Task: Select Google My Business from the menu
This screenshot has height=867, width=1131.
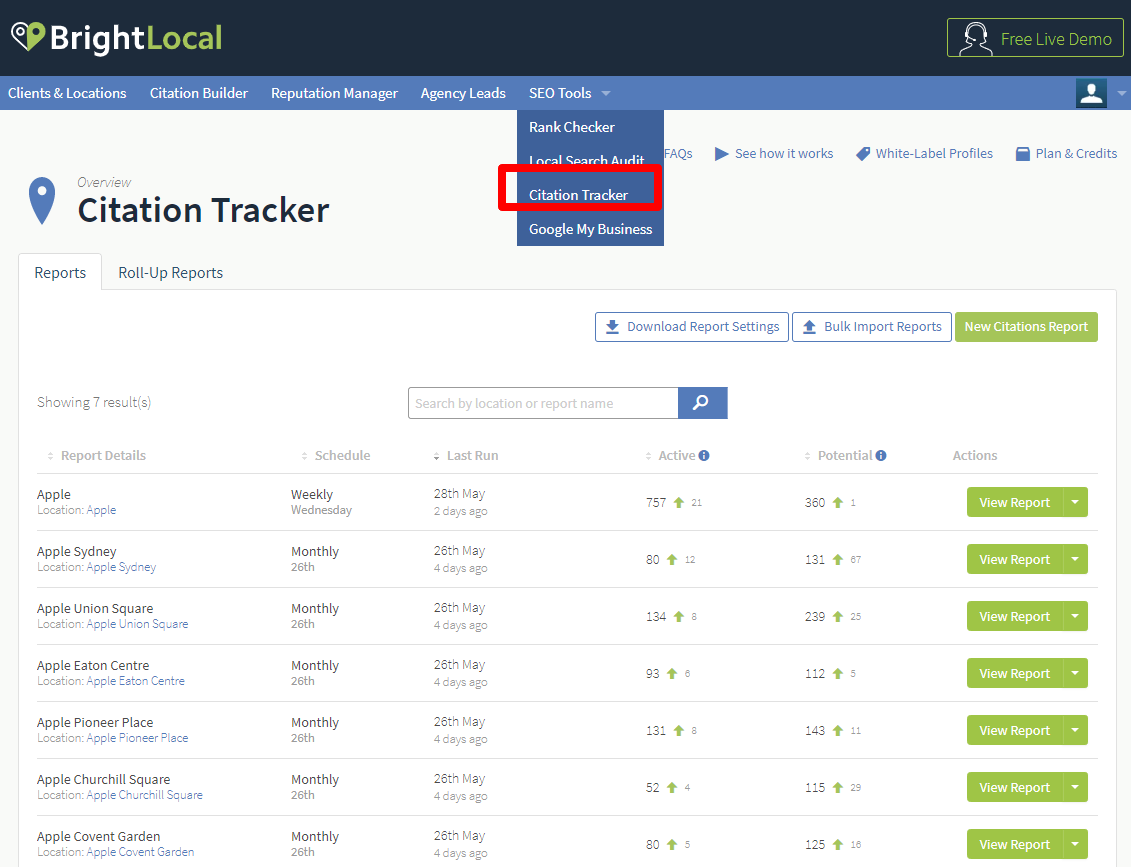Action: [590, 228]
